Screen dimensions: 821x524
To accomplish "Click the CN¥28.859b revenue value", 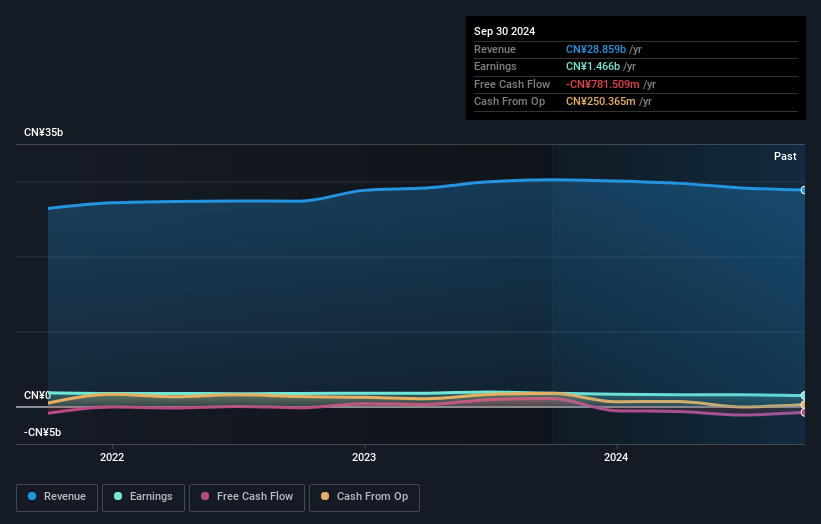I will tap(596, 49).
